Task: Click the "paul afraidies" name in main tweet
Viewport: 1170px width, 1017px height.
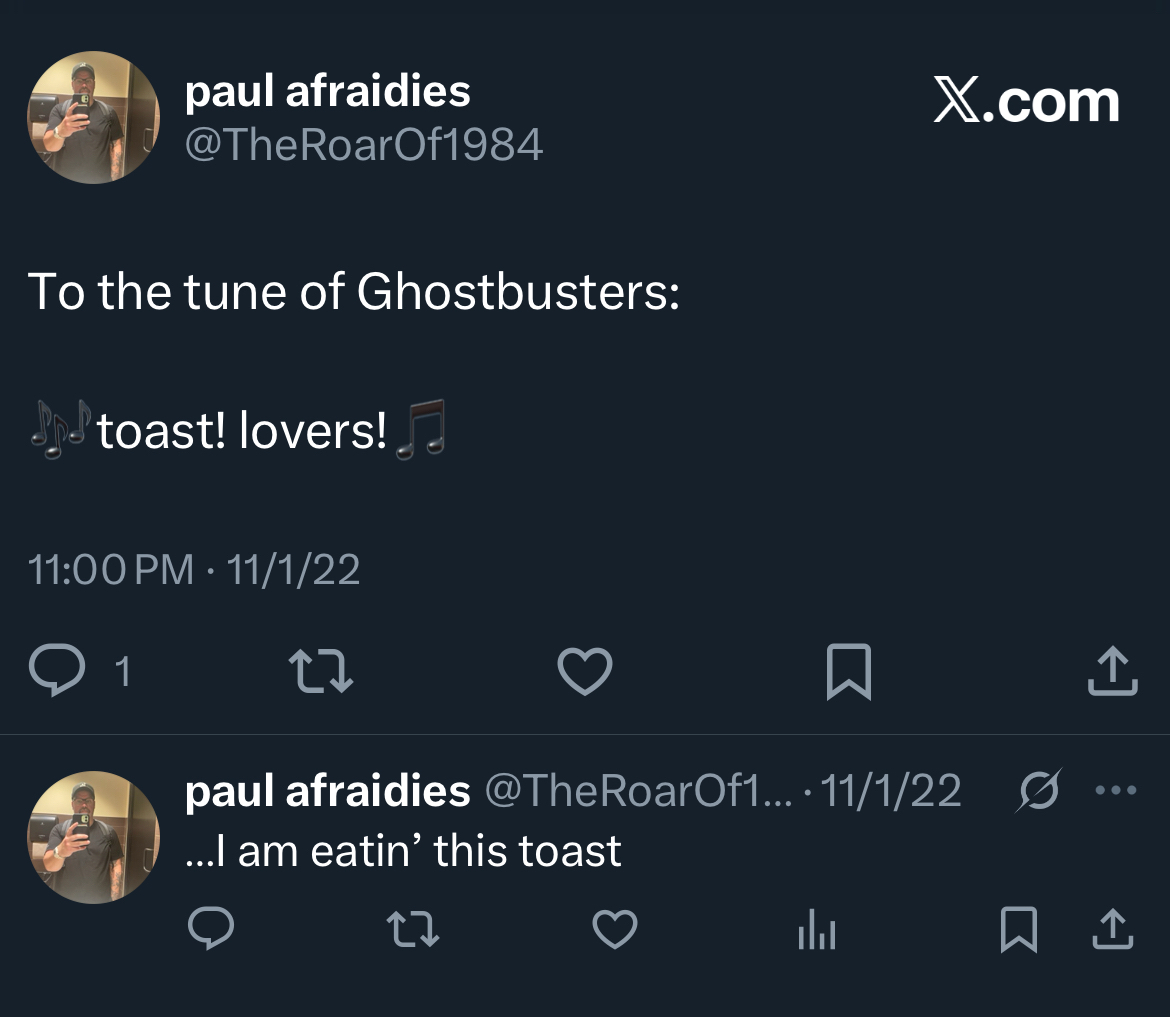Action: pos(328,92)
